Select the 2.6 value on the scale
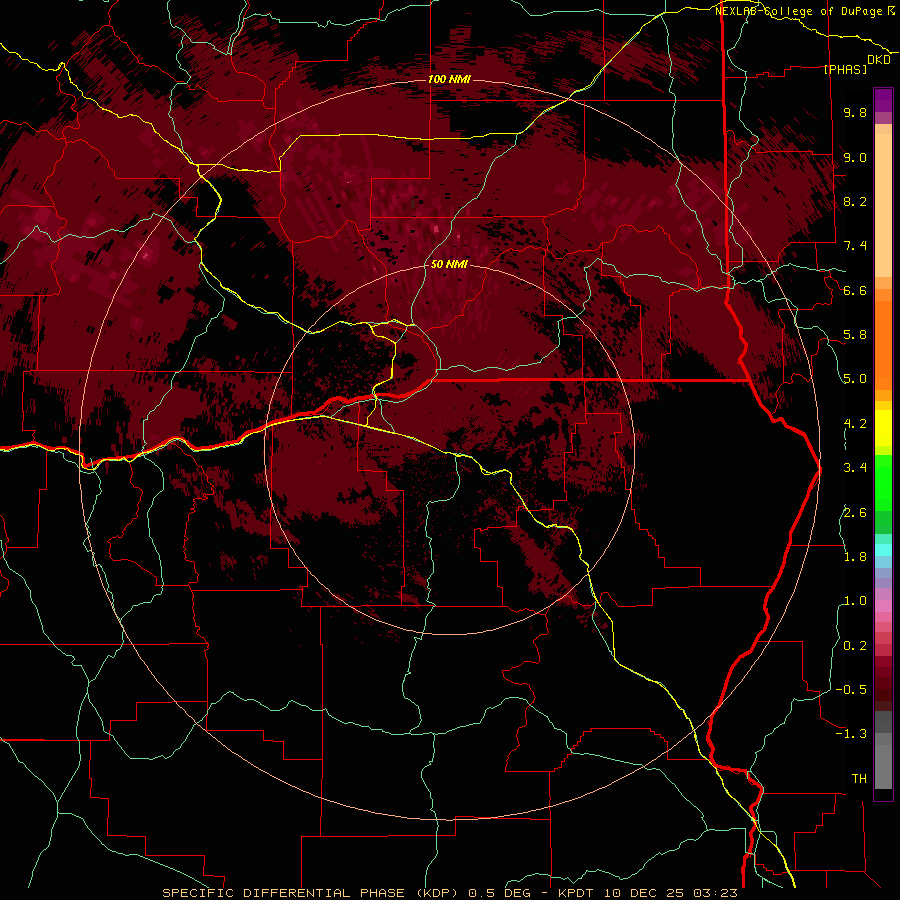 click(855, 513)
